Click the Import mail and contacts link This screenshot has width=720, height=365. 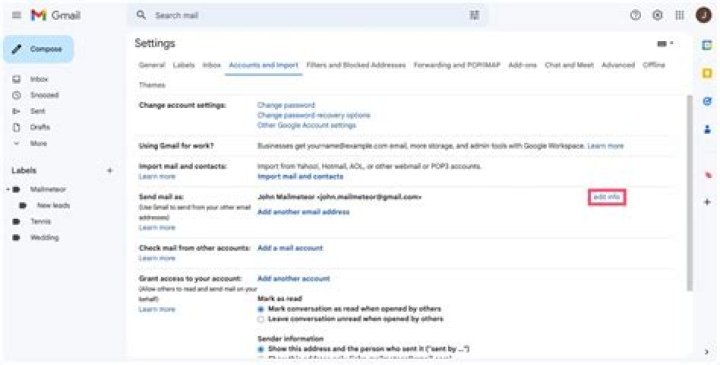tap(300, 176)
